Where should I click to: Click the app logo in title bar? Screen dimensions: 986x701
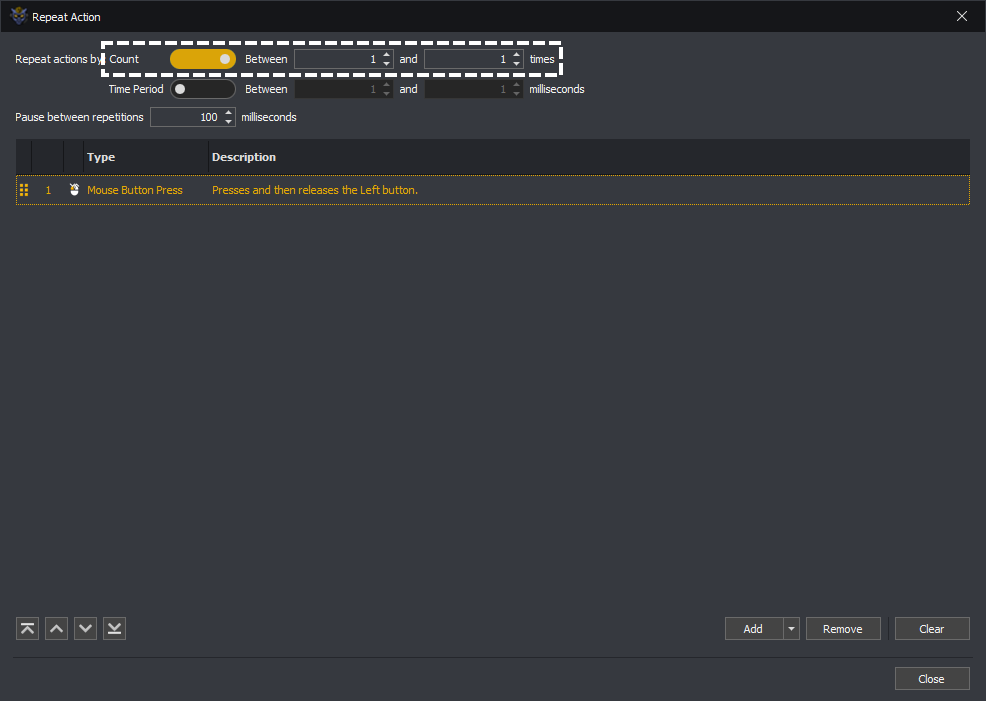(x=19, y=16)
